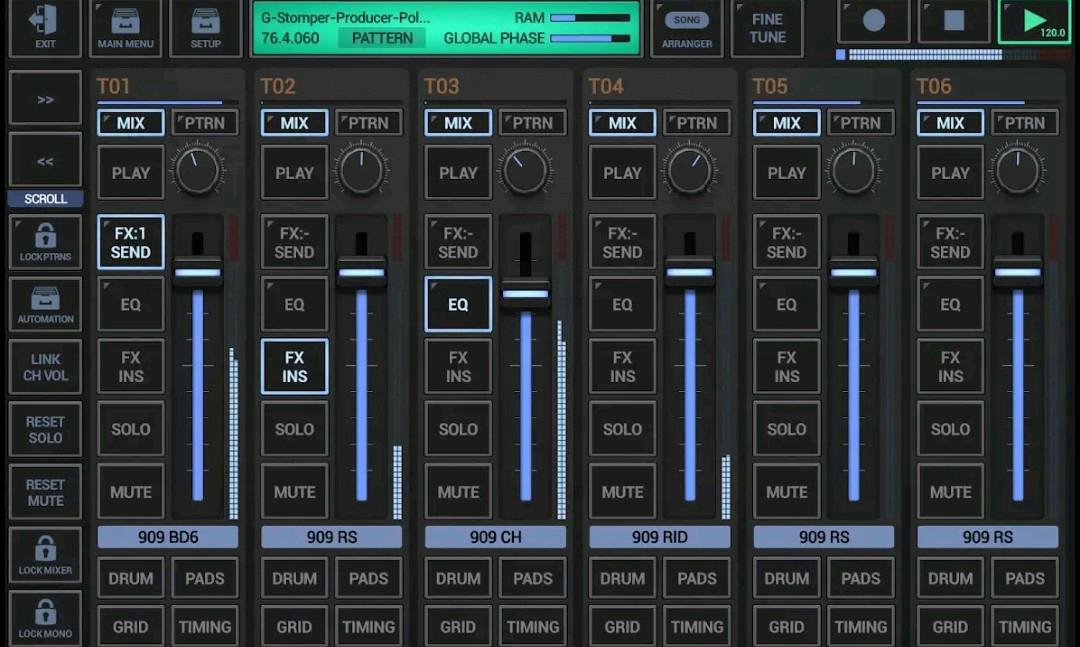Open the Fine Tune control
This screenshot has width=1080, height=647.
tap(767, 29)
